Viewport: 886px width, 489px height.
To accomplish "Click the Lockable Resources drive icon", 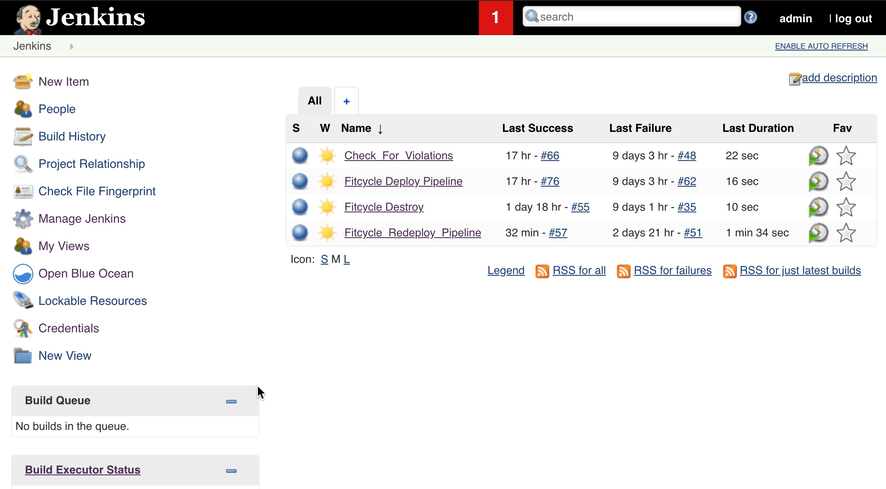I will click(23, 301).
